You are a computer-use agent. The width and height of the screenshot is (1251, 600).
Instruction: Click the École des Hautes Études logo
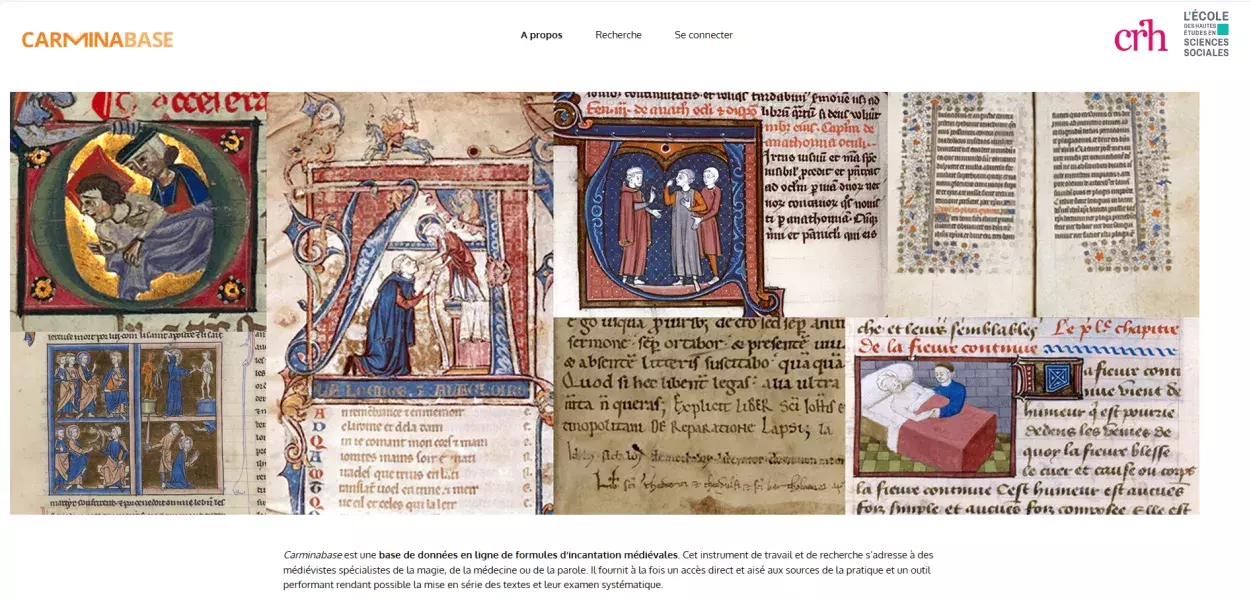click(x=1206, y=34)
